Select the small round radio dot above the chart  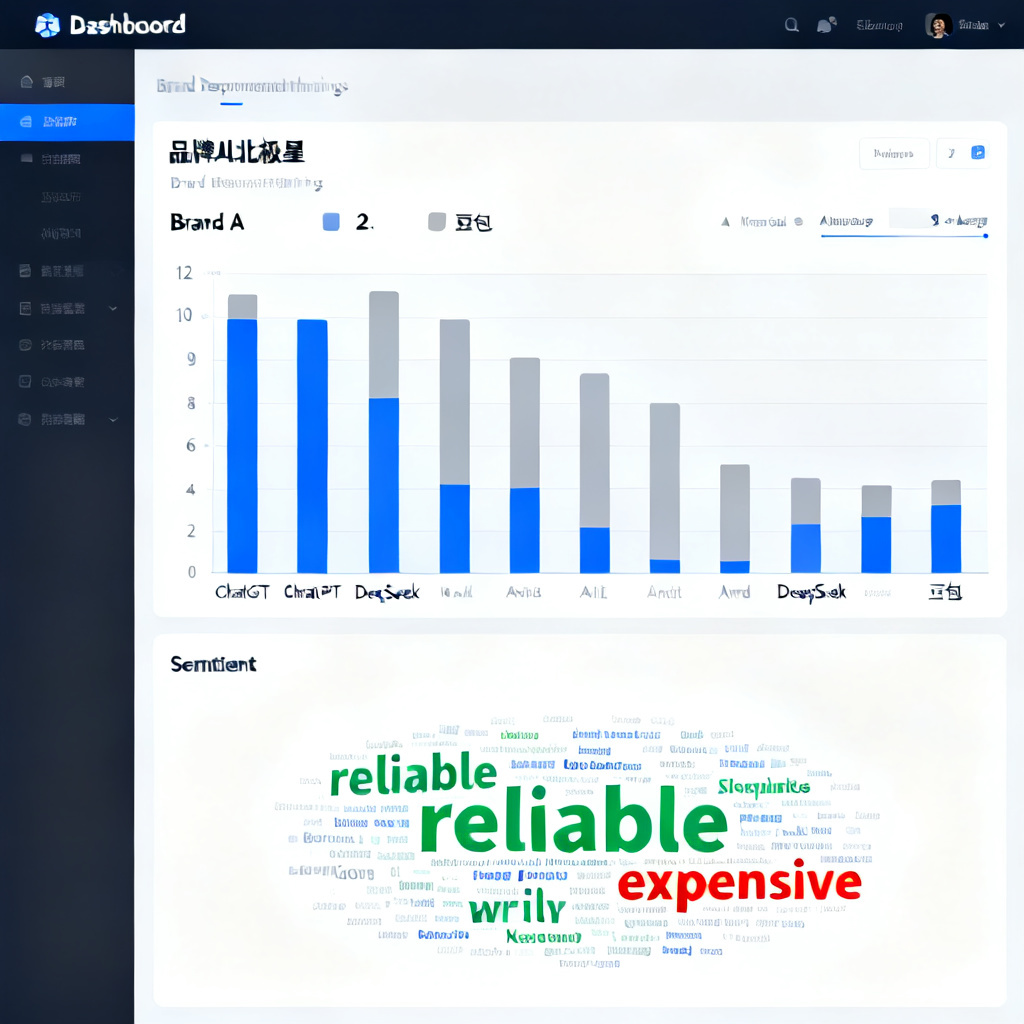tap(798, 222)
